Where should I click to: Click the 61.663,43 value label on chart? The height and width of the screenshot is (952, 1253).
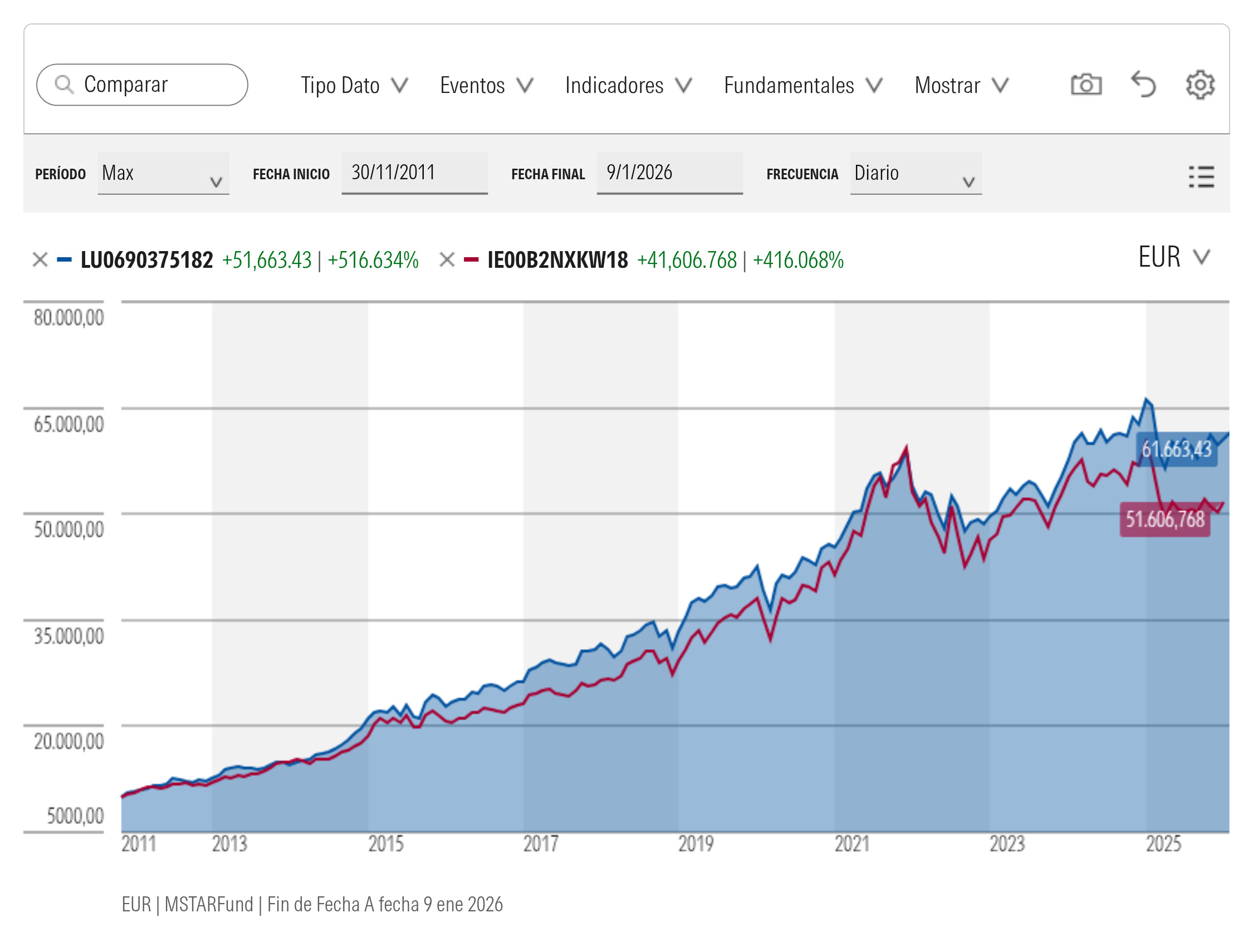tap(1177, 449)
